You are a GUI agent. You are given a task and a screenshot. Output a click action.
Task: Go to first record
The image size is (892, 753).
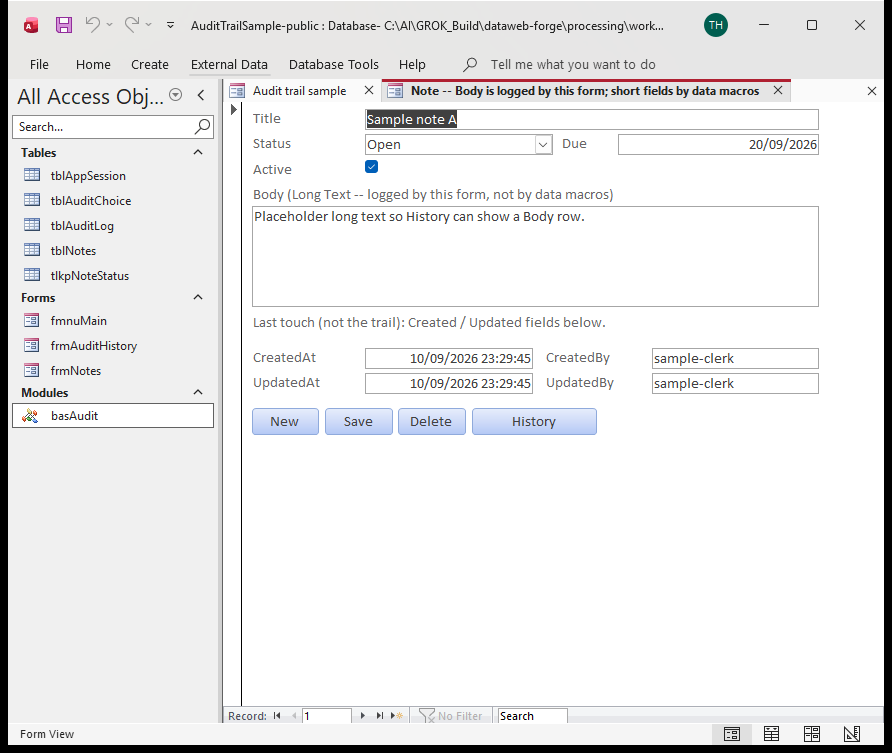(277, 716)
